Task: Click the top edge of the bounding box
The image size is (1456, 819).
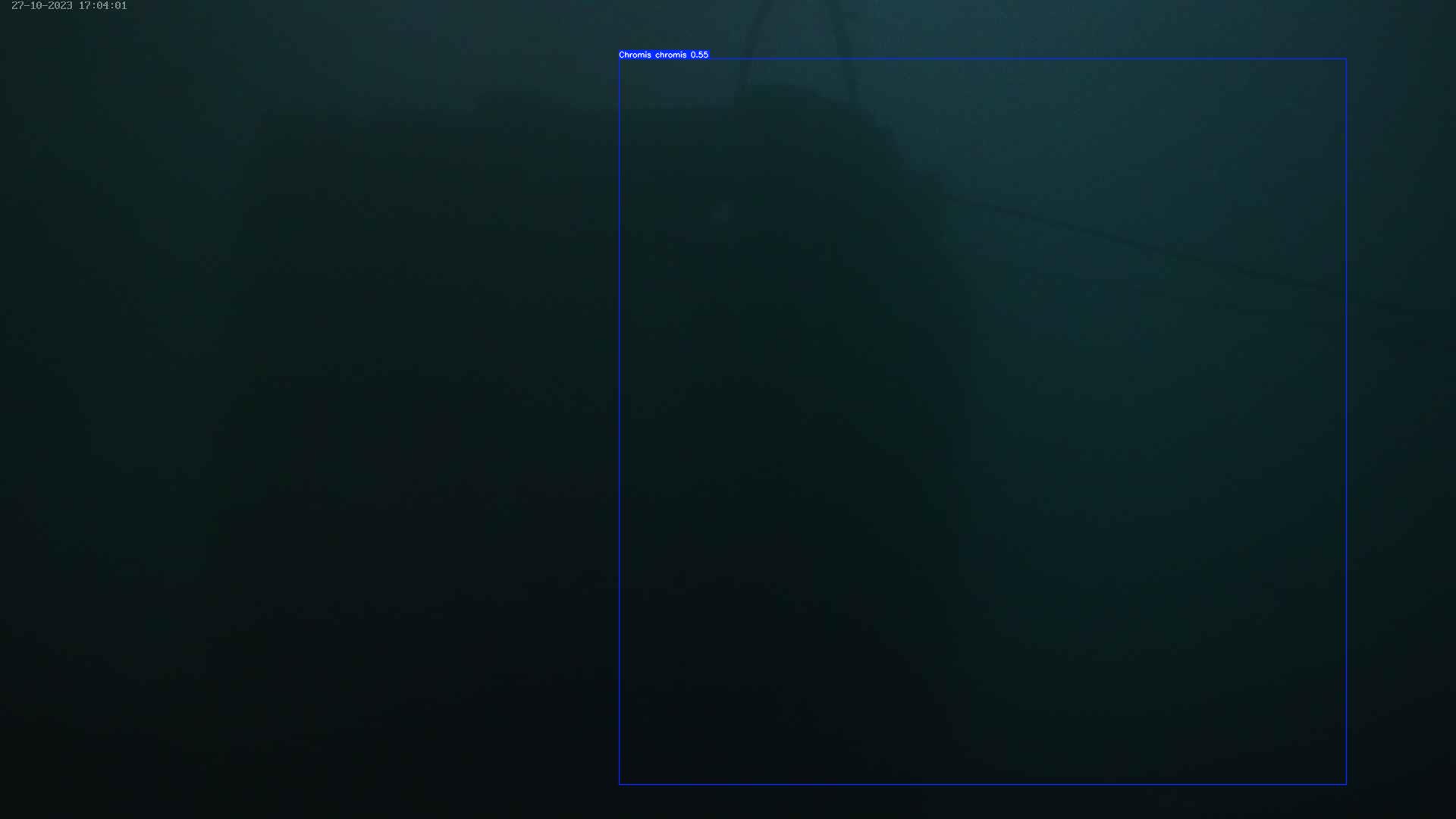Action: coord(982,59)
